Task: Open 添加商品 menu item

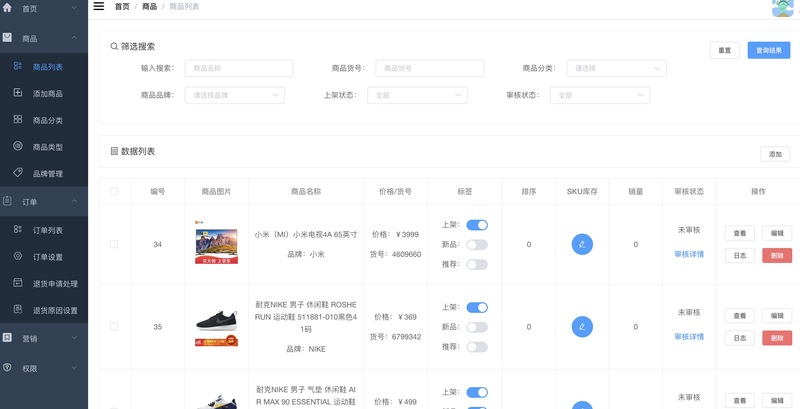Action: (x=44, y=93)
